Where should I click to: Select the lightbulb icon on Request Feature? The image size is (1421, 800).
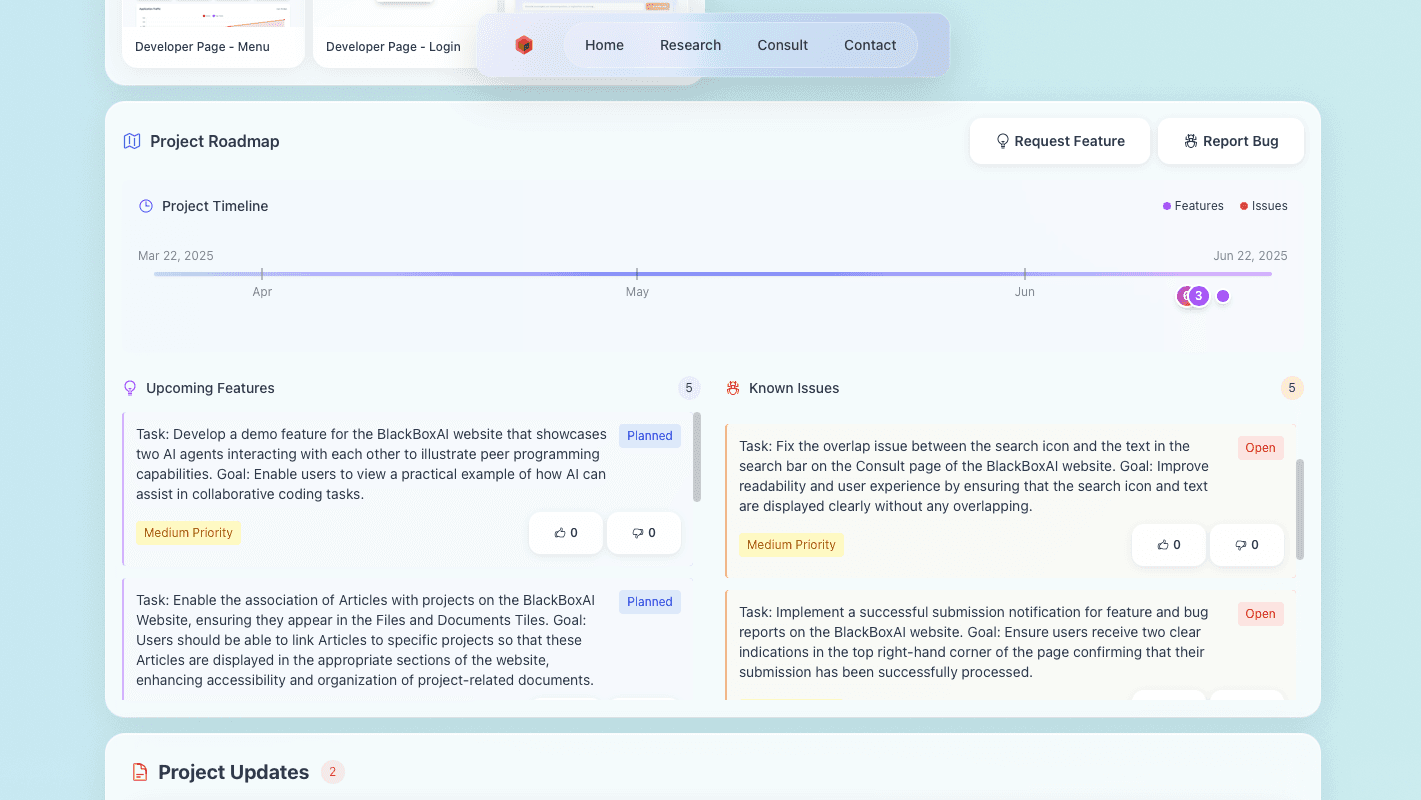(1002, 141)
